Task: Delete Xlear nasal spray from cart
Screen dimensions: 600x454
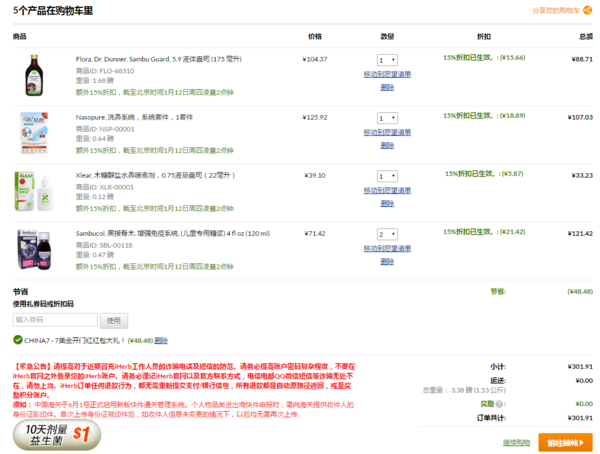Action: click(x=387, y=203)
